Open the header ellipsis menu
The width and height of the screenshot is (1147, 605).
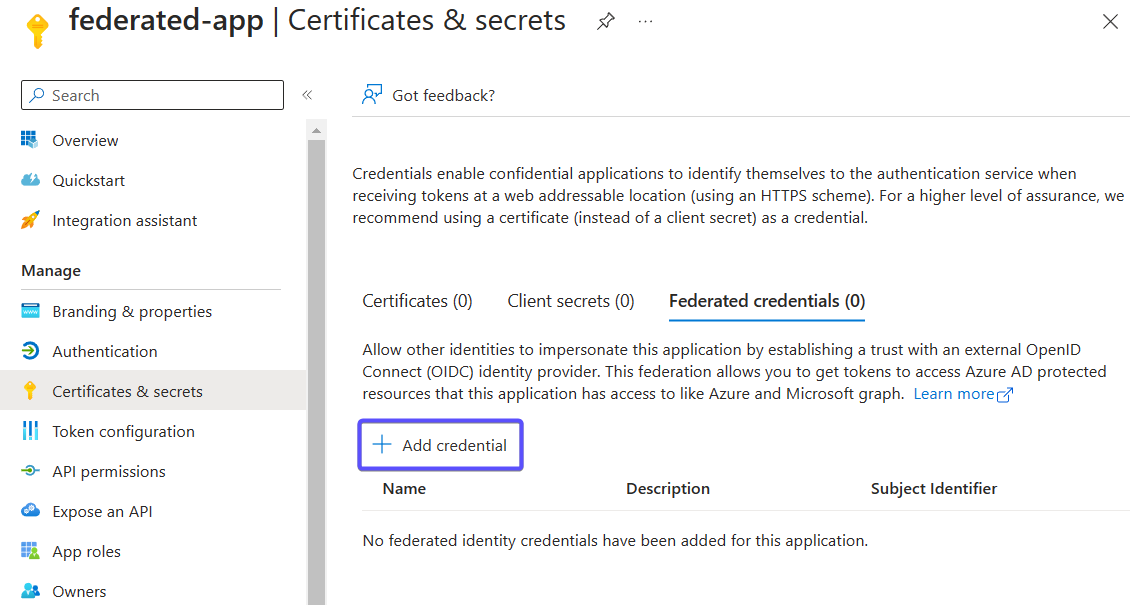(645, 20)
